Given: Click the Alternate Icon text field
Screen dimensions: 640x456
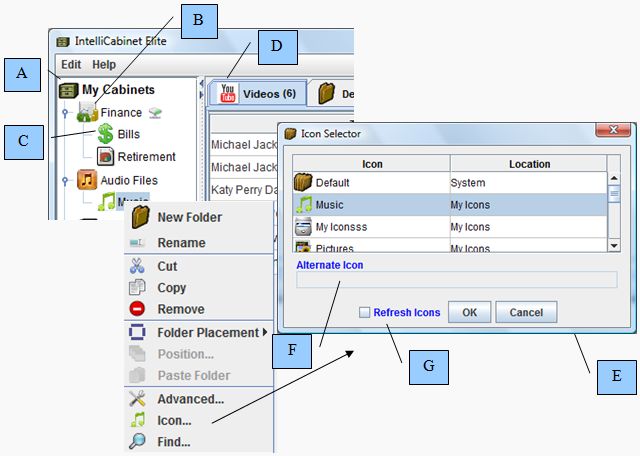Looking at the screenshot, I should click(x=456, y=280).
